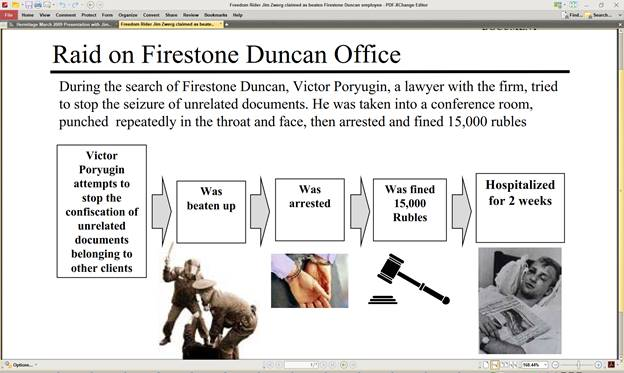Viewport: 624px width, 373px height.
Task: Close the Freedom Rider Jim Zwerg tab
Action: pos(220,24)
